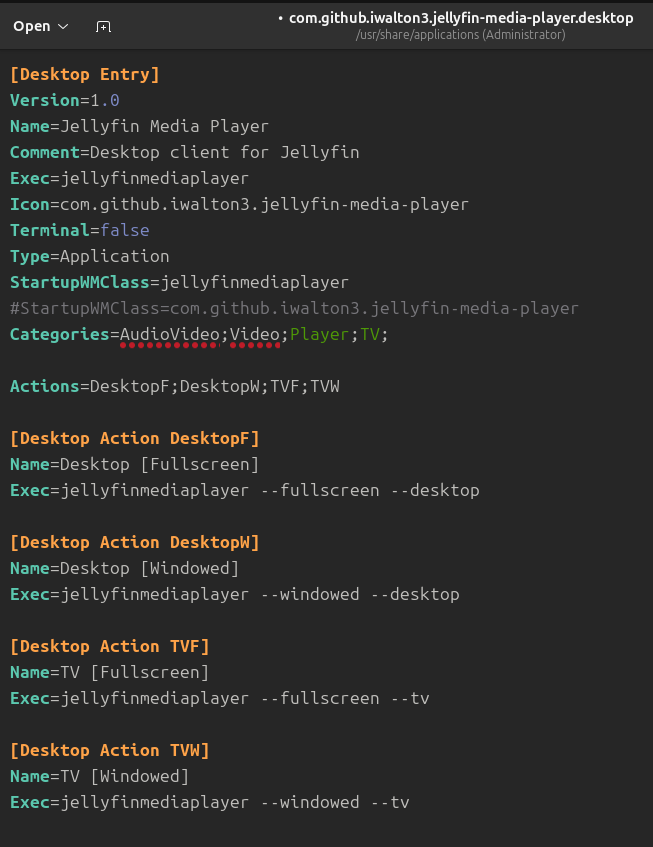Click the [Desktop Action DesktopF] section header

134,438
